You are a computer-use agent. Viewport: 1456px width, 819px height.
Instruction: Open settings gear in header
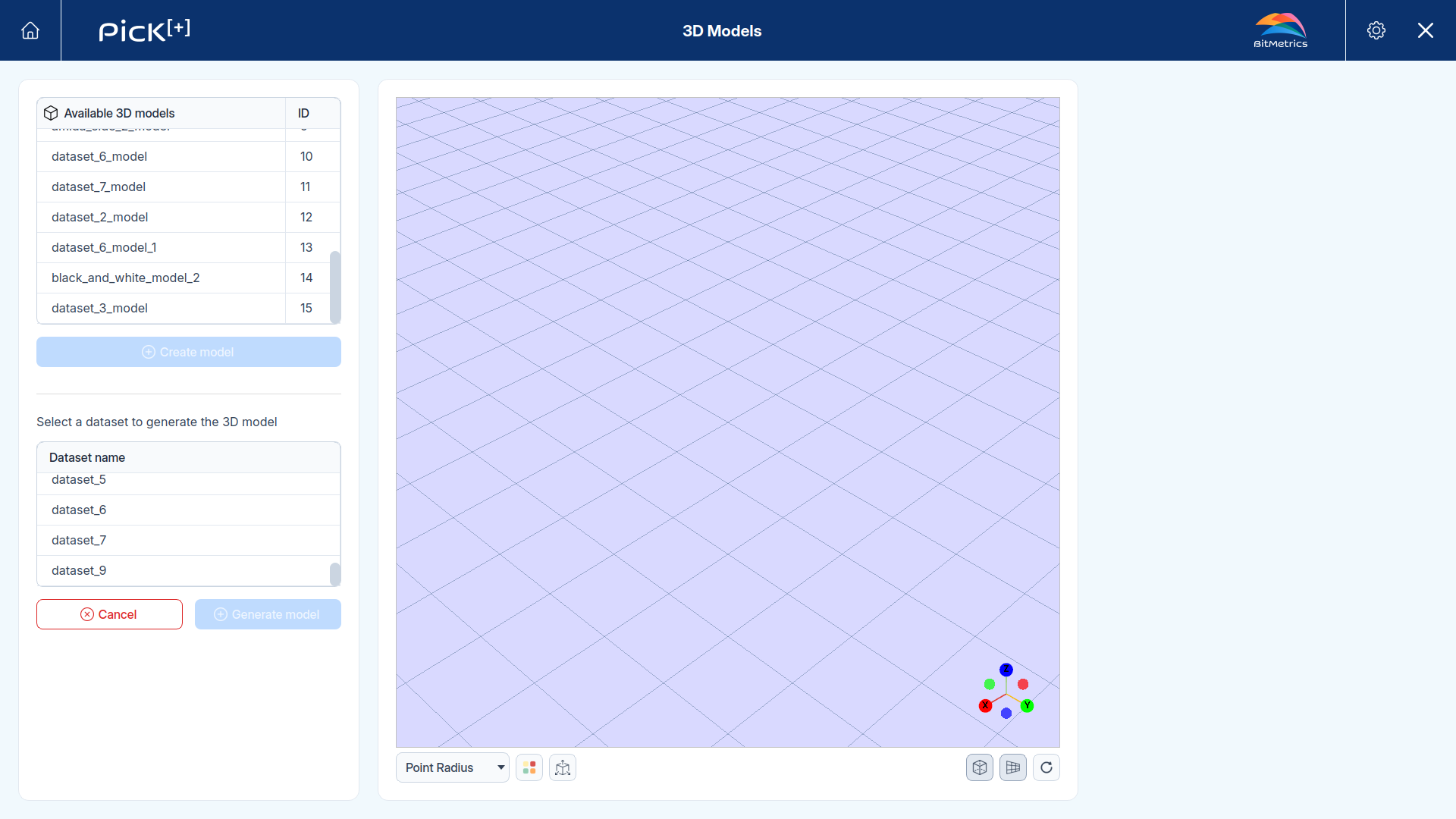(1376, 30)
